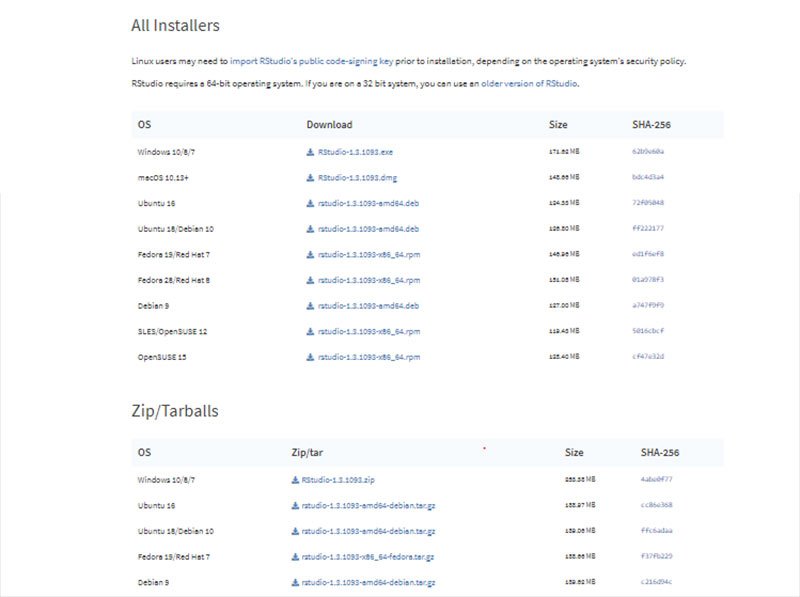Click download icon in Fedora 28/Red Hat 8 row
The height and width of the screenshot is (597, 800).
click(310, 280)
